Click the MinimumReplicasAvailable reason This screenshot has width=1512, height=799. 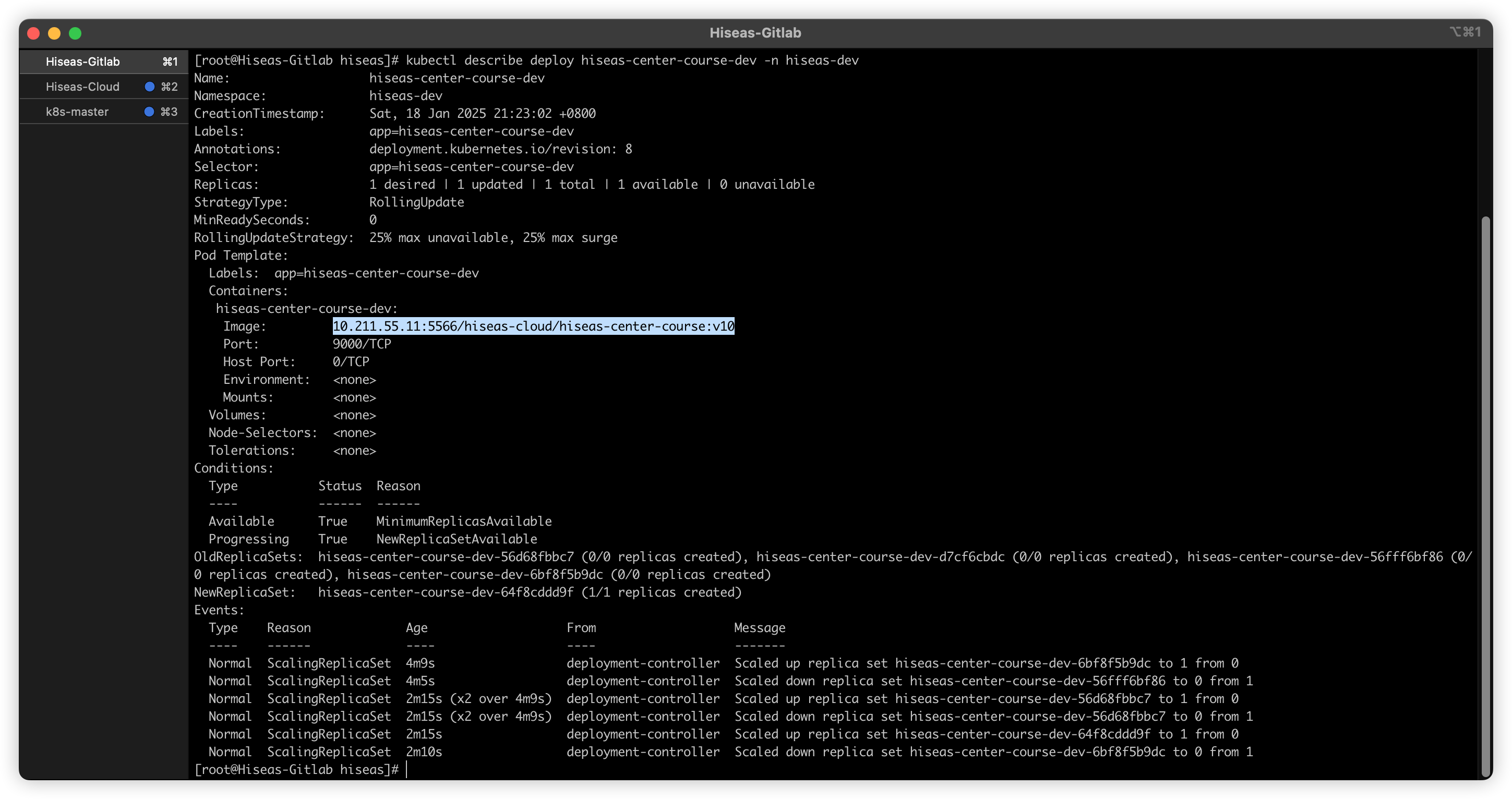(x=464, y=521)
